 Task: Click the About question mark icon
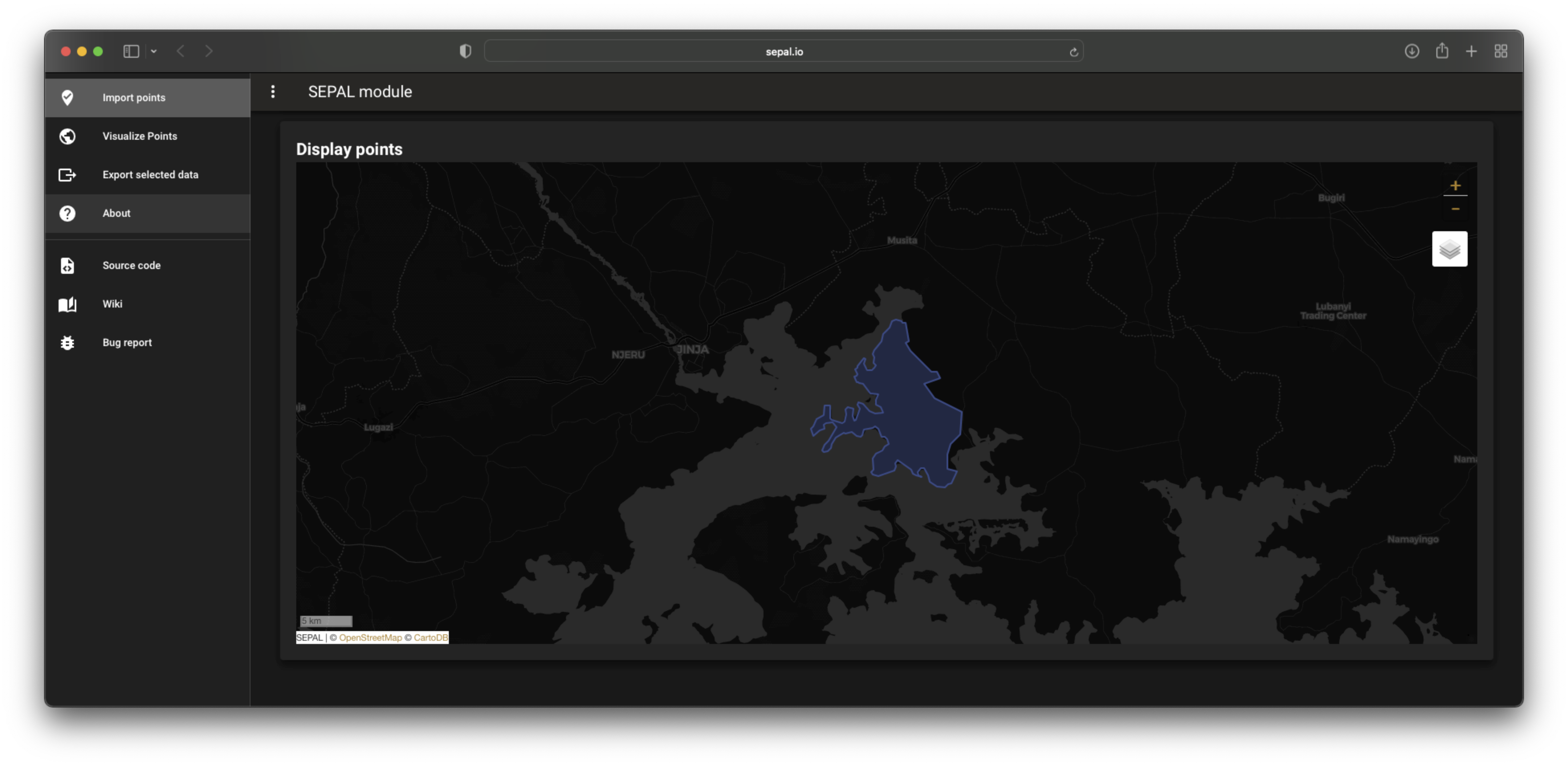pyautogui.click(x=67, y=213)
